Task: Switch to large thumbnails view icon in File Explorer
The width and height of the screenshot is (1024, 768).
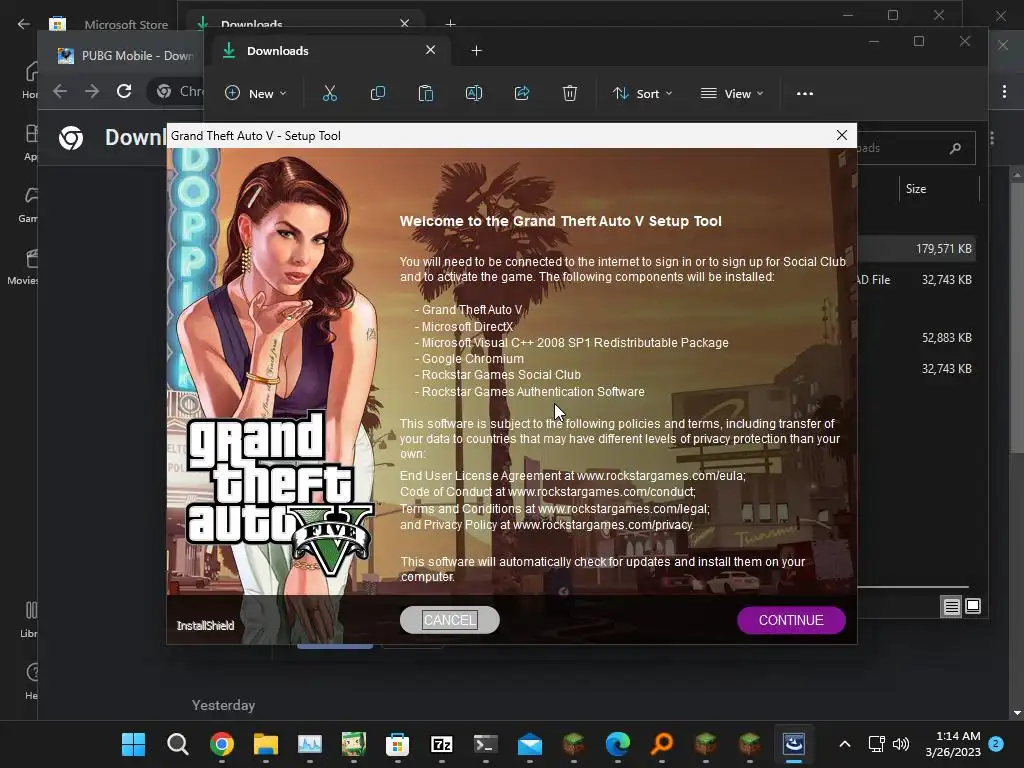Action: [973, 607]
